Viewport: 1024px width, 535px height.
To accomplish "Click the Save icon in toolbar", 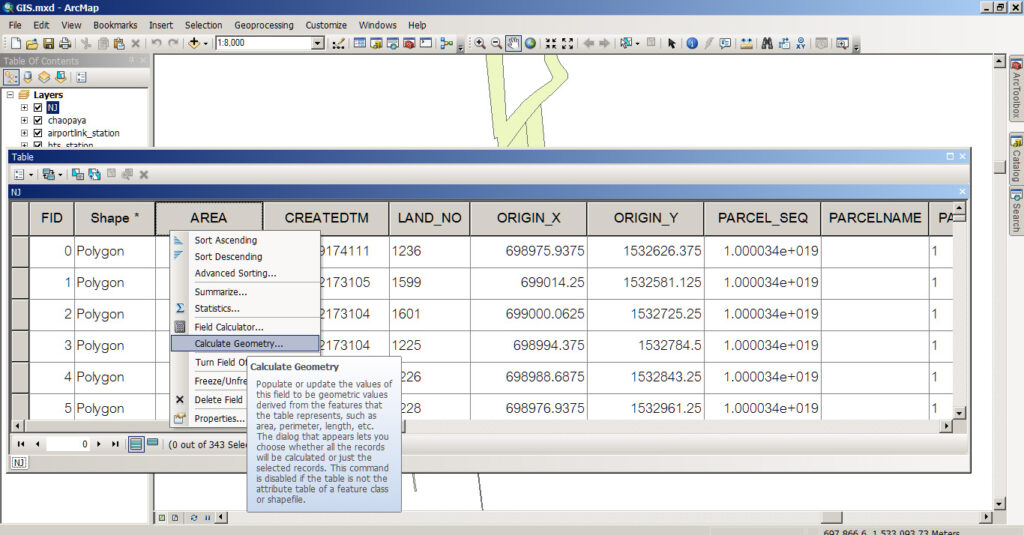I will 49,44.
